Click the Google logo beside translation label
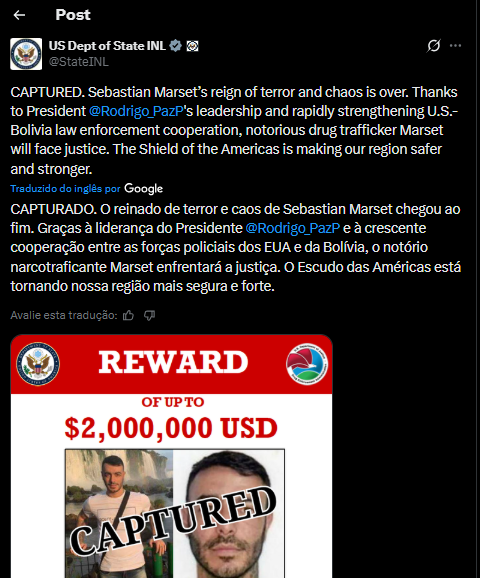Screen dimensions: 480x578 143,189
